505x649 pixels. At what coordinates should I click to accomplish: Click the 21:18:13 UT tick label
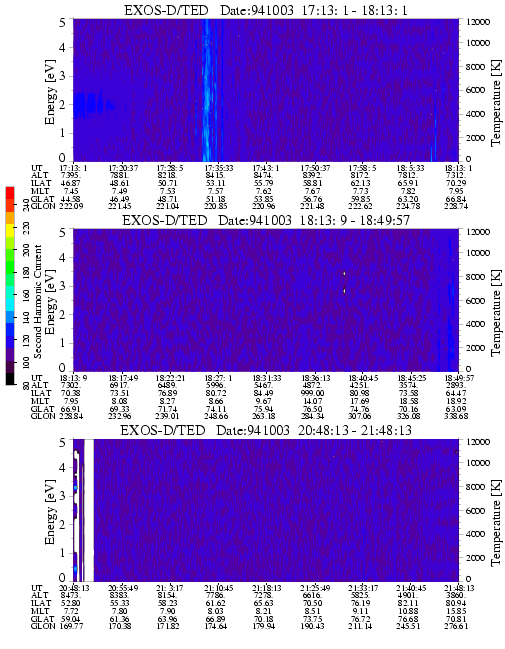(264, 588)
